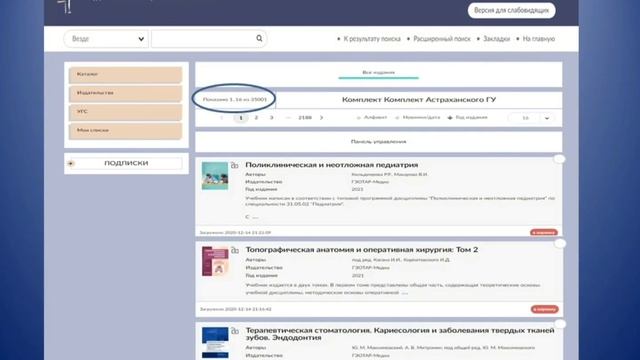The image size is (640, 360).
Task: Open Поликлиническая и неотложная педиатрия book cover
Action: click(x=215, y=176)
